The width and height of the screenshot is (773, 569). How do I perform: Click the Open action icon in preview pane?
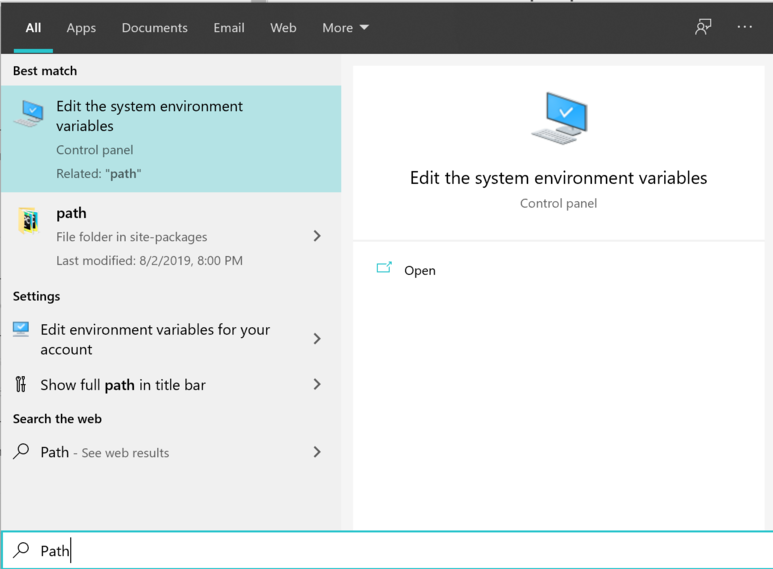click(x=384, y=268)
